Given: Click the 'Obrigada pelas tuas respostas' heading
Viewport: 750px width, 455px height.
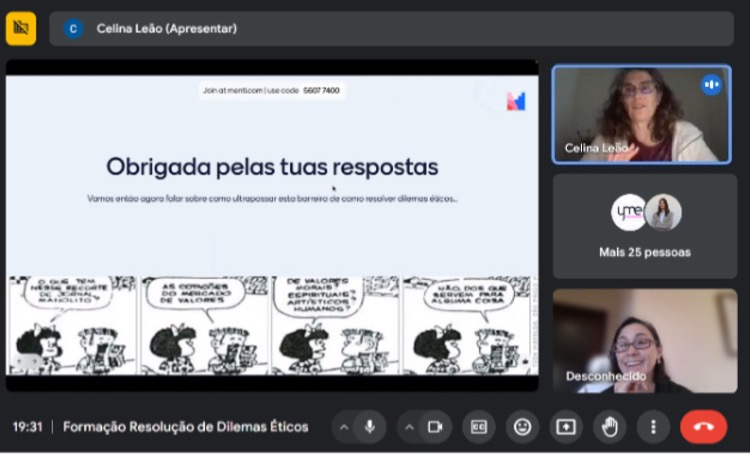Looking at the screenshot, I should pyautogui.click(x=272, y=167).
